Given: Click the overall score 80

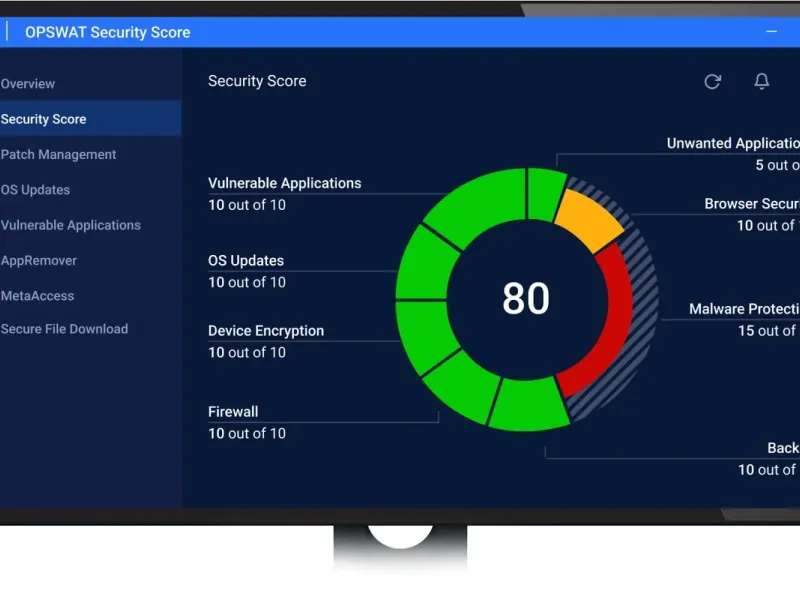Looking at the screenshot, I should (x=526, y=298).
